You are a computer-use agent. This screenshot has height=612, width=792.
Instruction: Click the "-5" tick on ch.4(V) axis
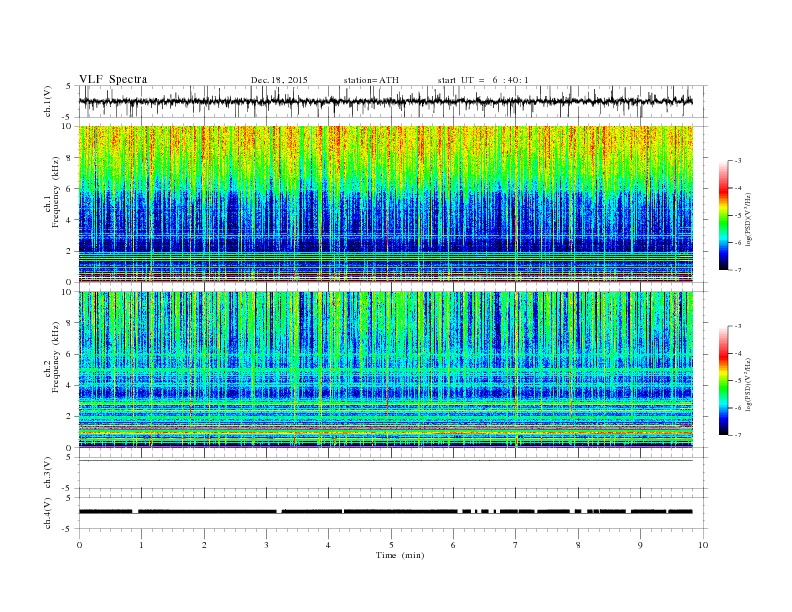[x=68, y=529]
